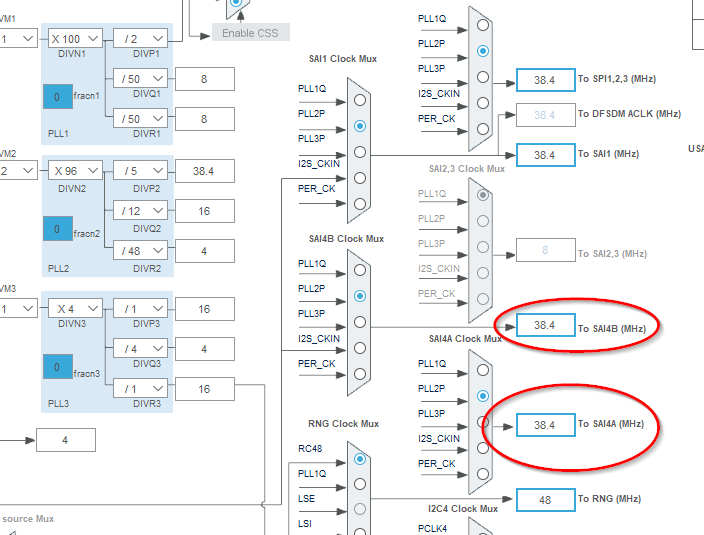Click the DIVR2 output value 4
The width and height of the screenshot is (704, 535).
[205, 251]
